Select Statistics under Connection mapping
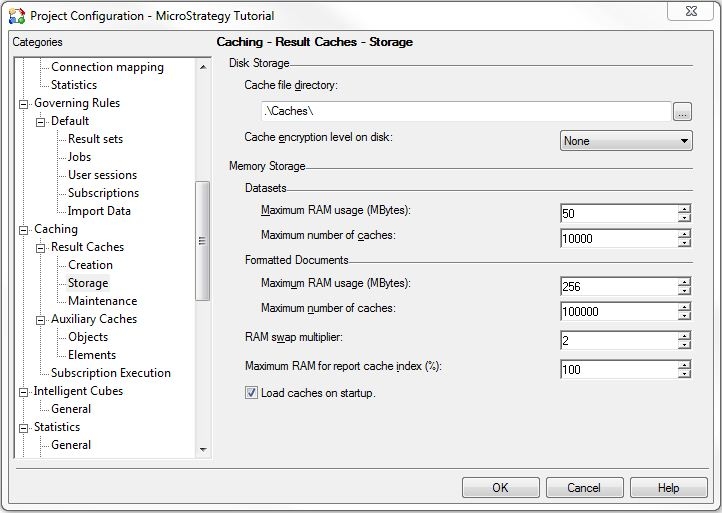The image size is (722, 513). point(74,85)
